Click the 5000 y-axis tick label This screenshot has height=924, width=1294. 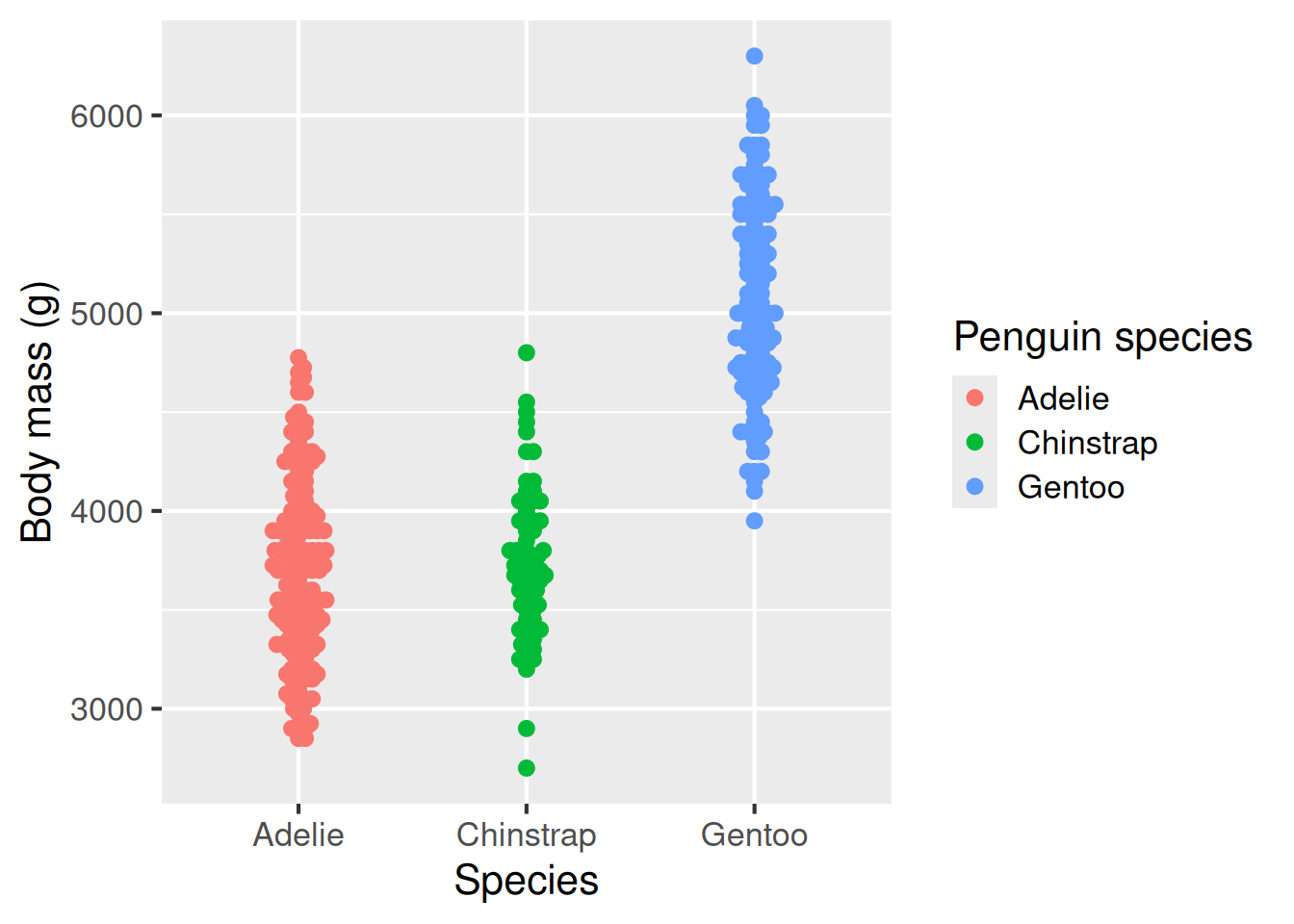[106, 314]
